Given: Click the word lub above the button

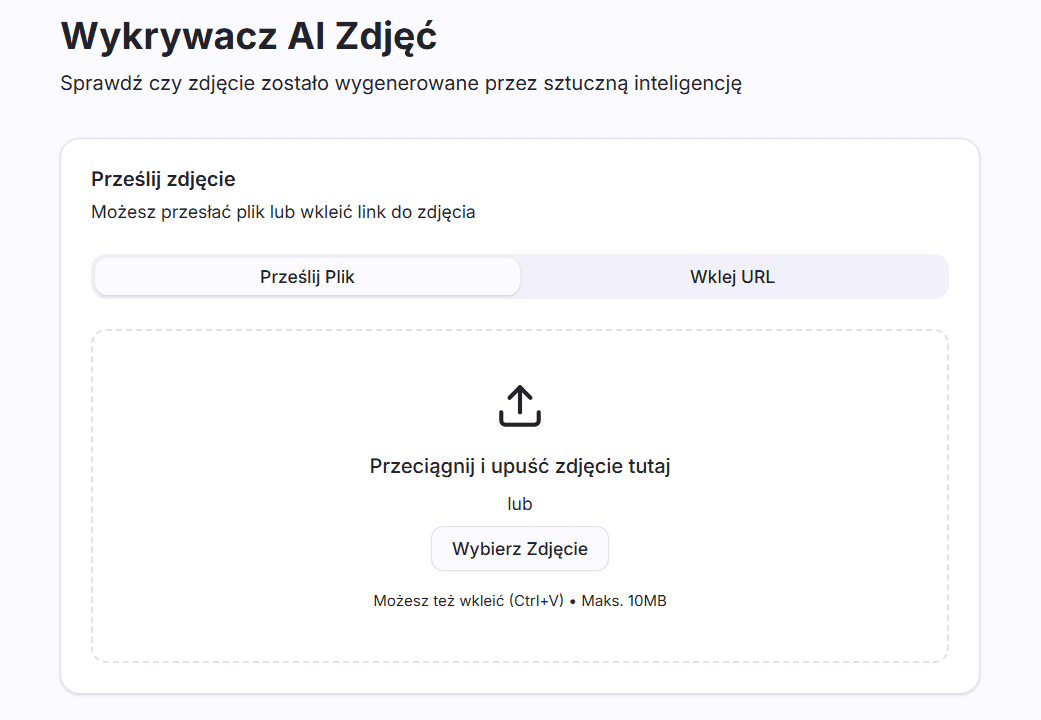Looking at the screenshot, I should point(519,504).
